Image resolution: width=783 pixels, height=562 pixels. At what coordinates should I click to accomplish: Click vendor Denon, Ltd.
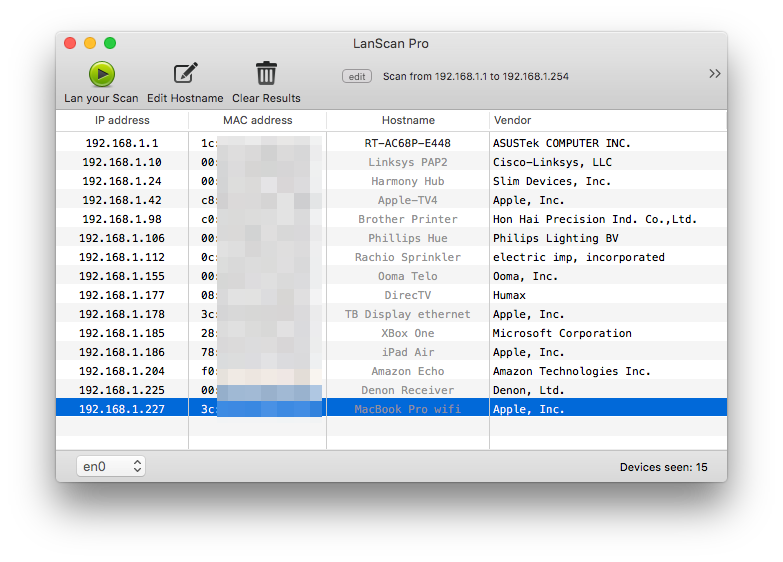[528, 390]
